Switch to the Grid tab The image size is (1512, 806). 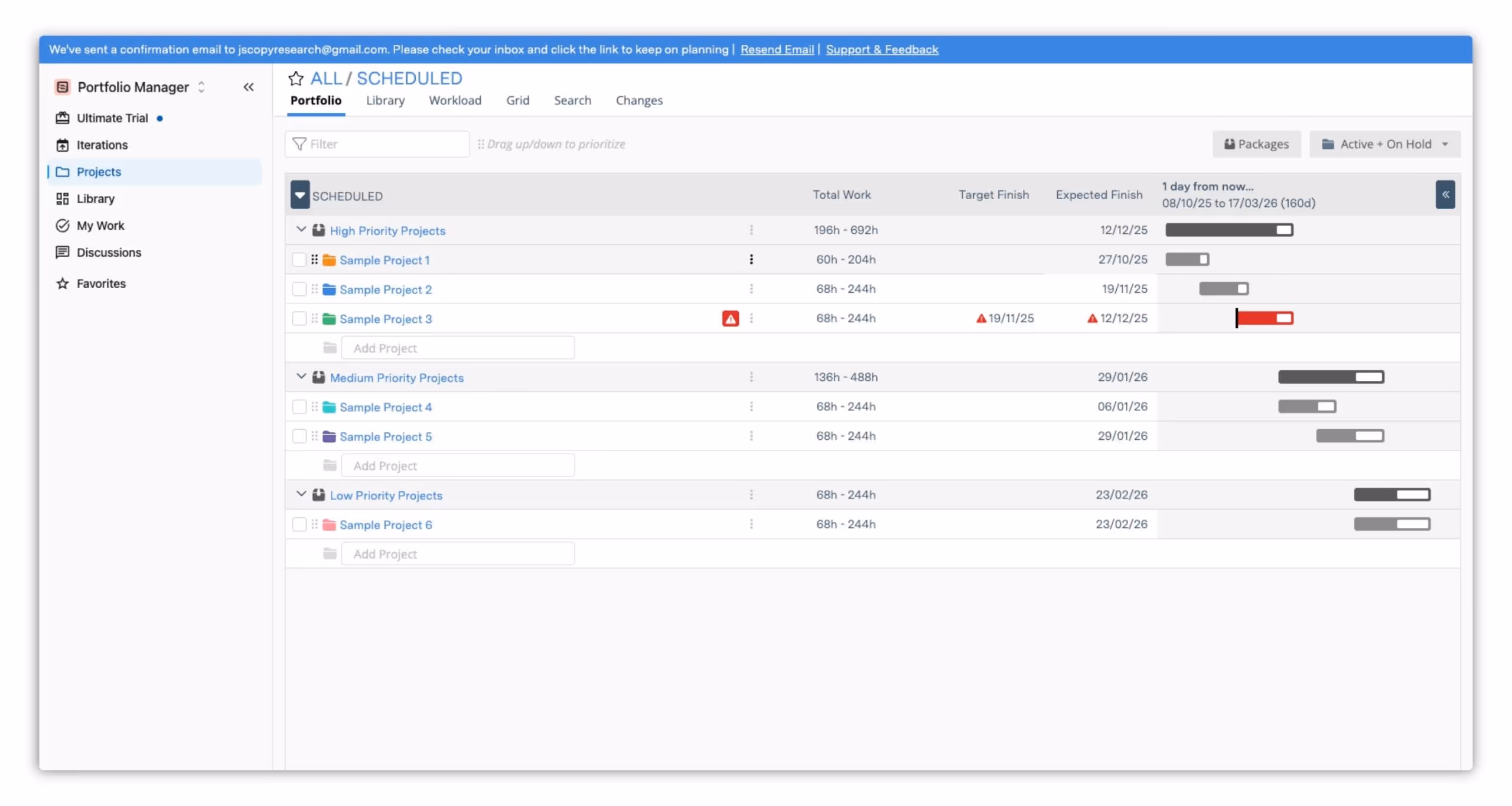tap(517, 100)
